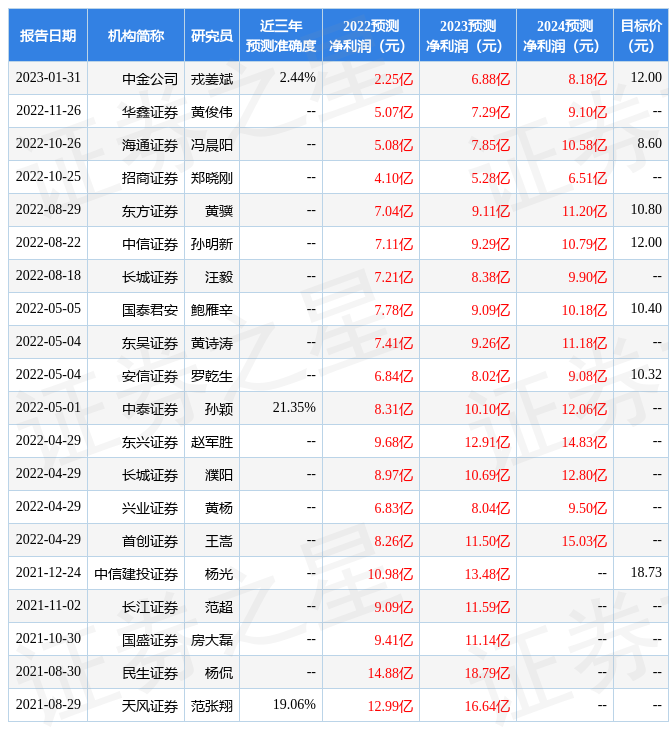Click the 13.48亿 forecast value
This screenshot has height=730, width=669.
pos(487,574)
